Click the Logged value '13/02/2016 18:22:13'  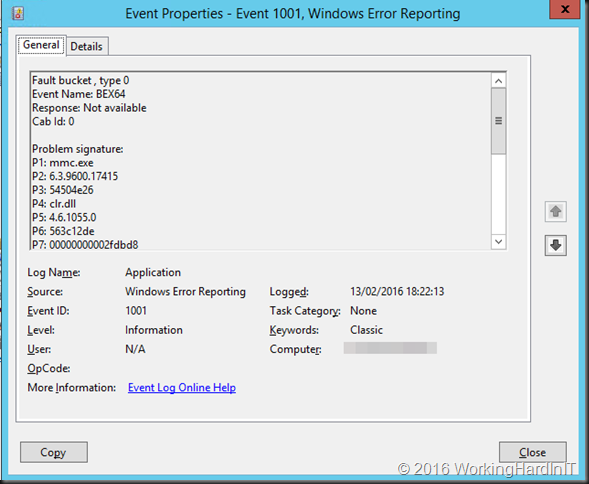pyautogui.click(x=397, y=291)
